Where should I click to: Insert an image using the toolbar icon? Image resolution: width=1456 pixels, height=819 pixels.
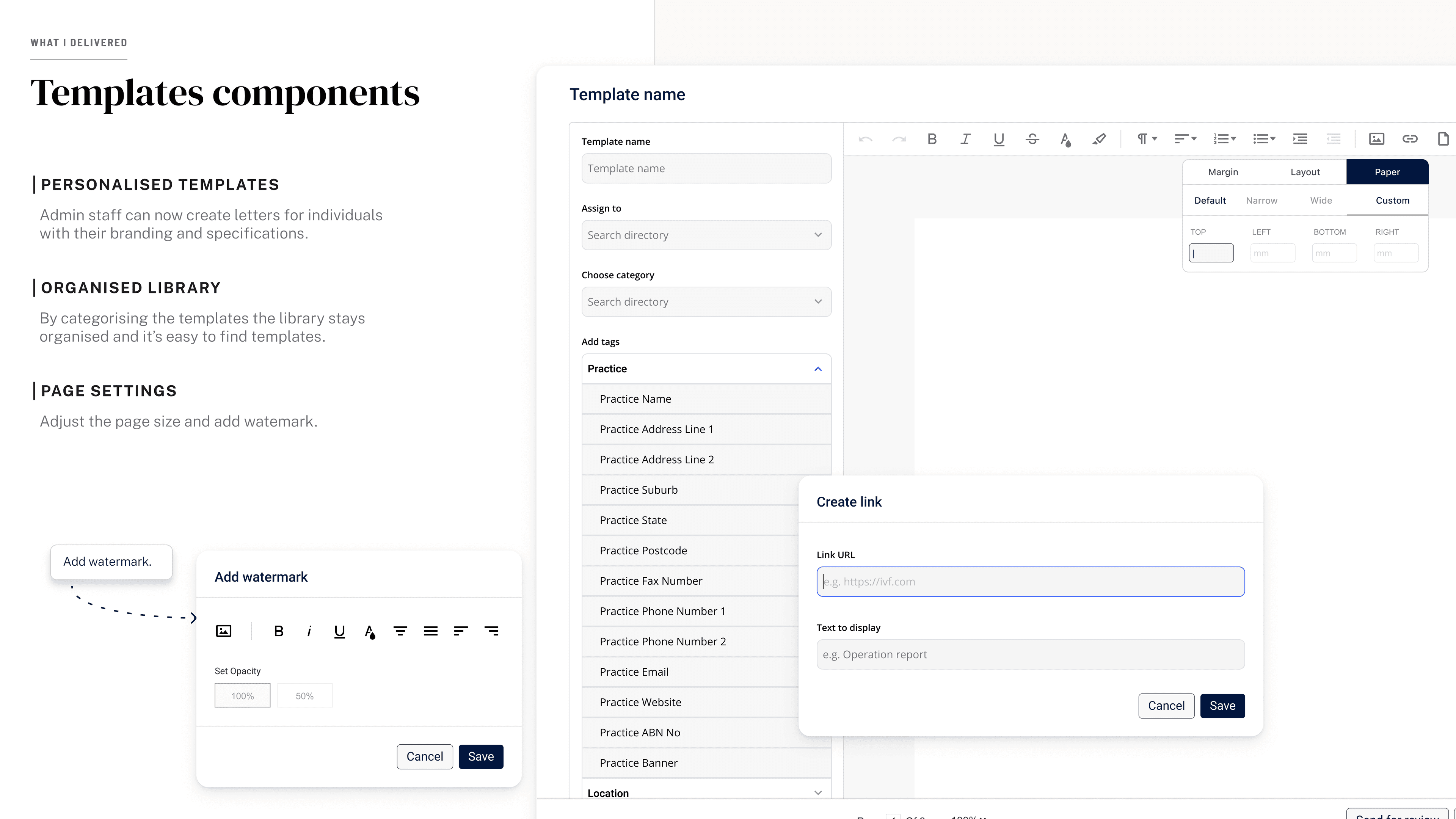1376,138
